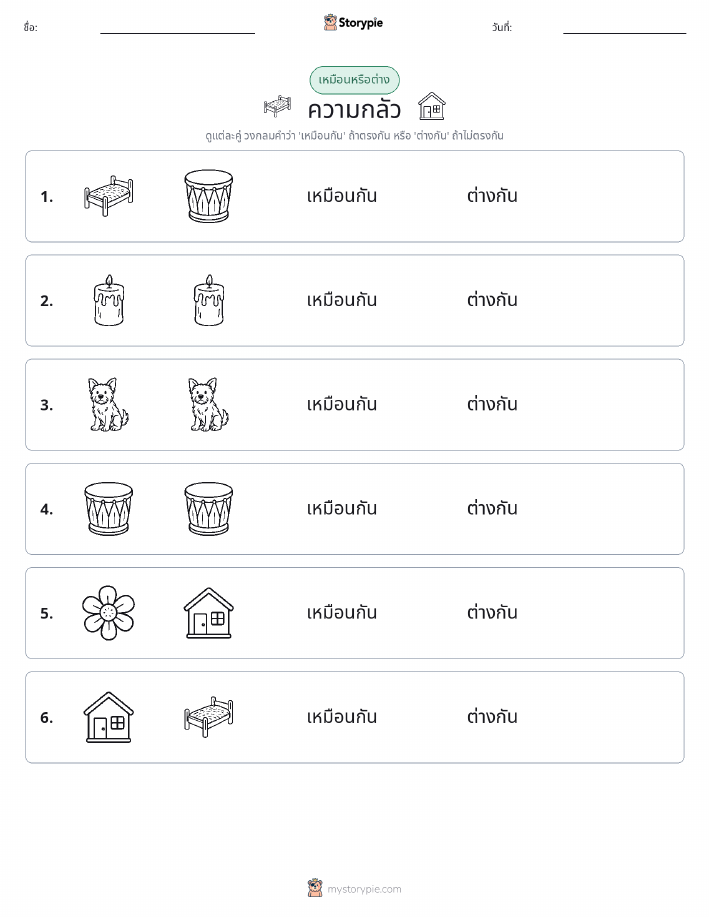
Task: Click the flower picture in row 5
Action: (109, 613)
